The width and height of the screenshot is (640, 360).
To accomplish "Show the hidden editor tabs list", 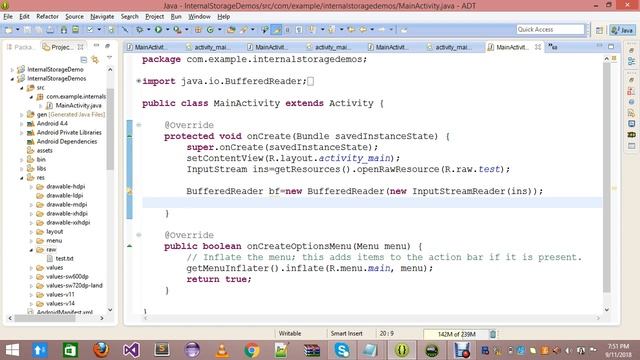I will coord(553,47).
